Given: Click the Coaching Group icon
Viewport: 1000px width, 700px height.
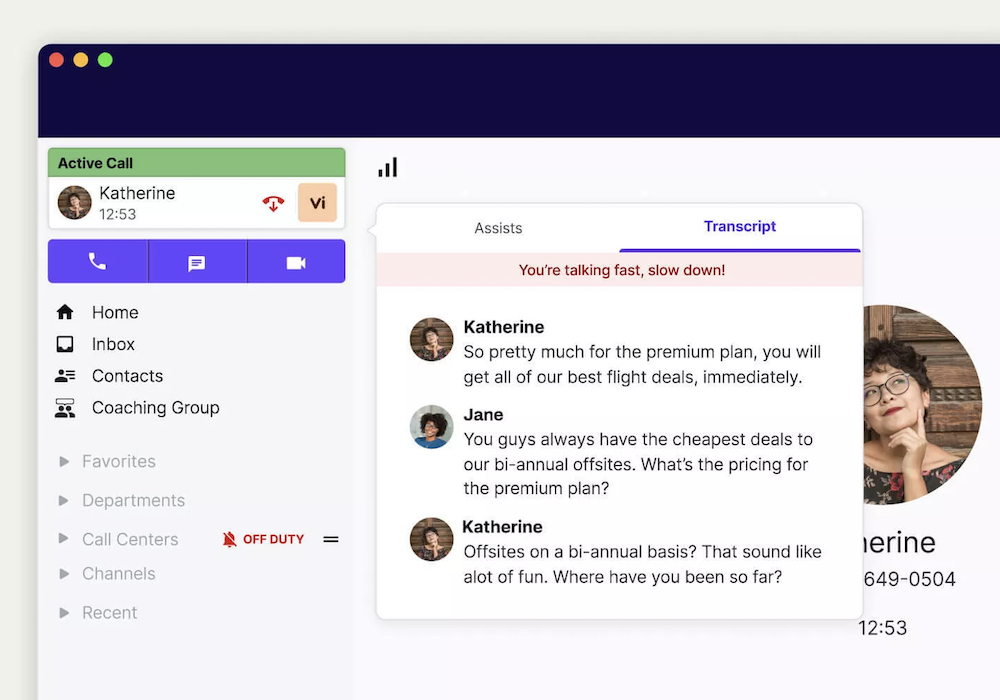Looking at the screenshot, I should click(65, 408).
